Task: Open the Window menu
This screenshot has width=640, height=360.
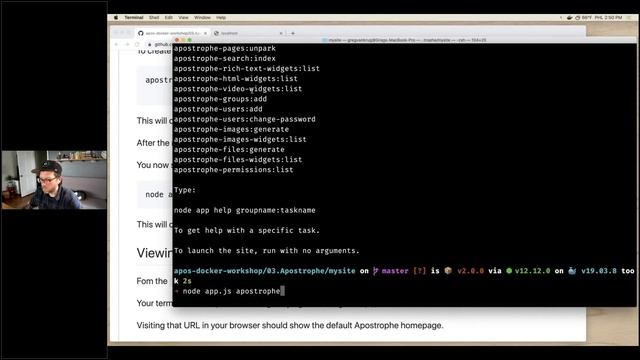Action: point(202,18)
